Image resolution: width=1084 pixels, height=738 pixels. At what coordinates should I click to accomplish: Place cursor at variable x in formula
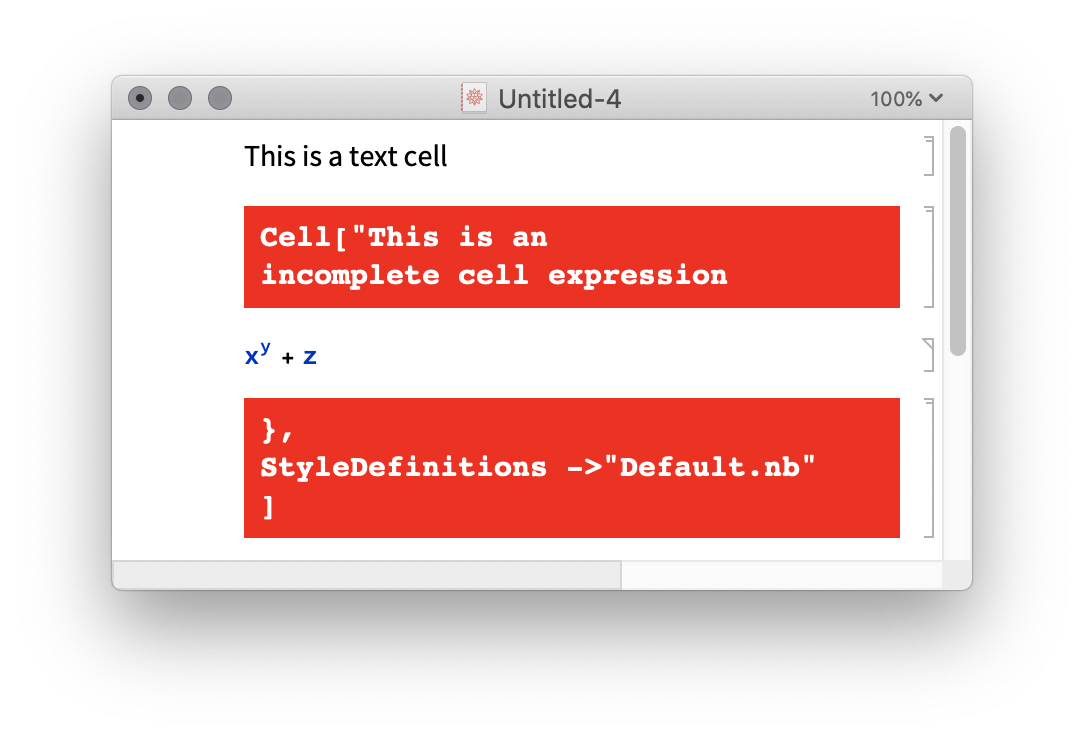tap(251, 357)
